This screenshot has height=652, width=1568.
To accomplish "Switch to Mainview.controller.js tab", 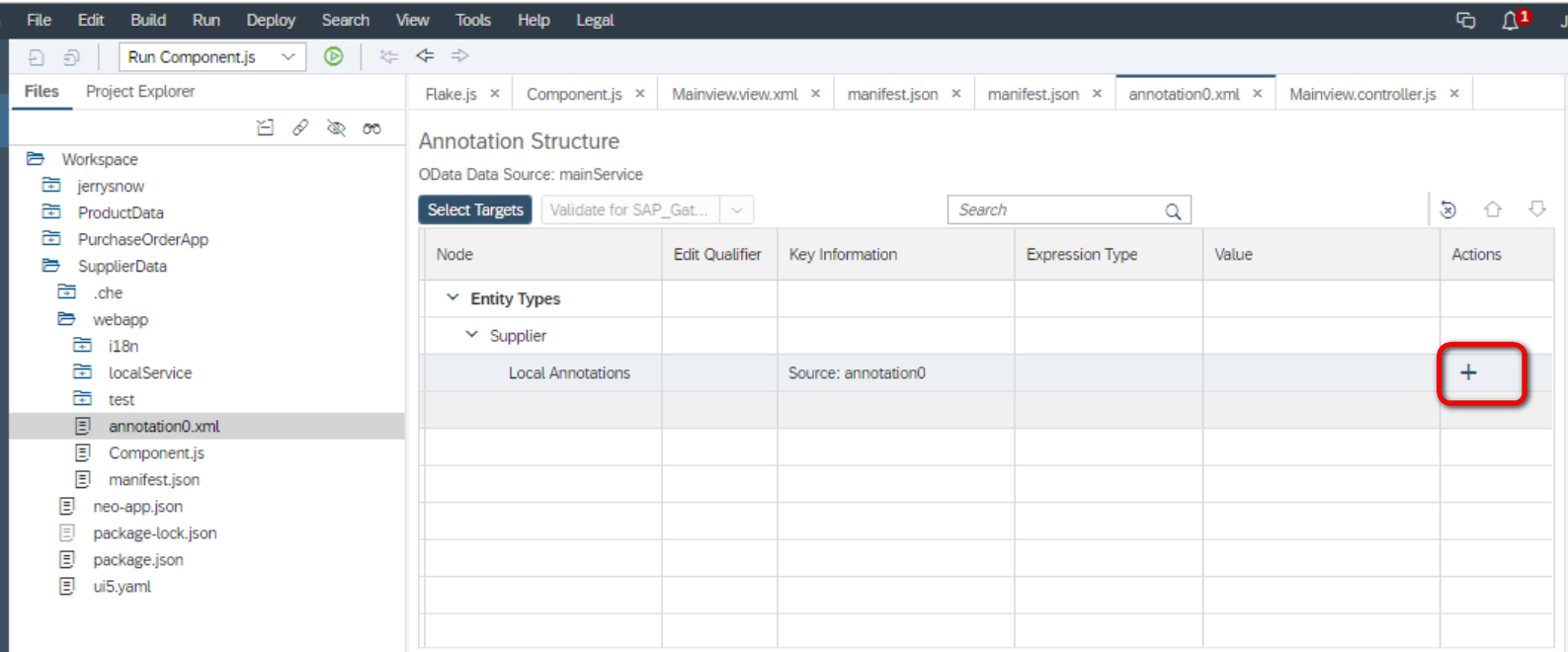I will (x=1362, y=94).
